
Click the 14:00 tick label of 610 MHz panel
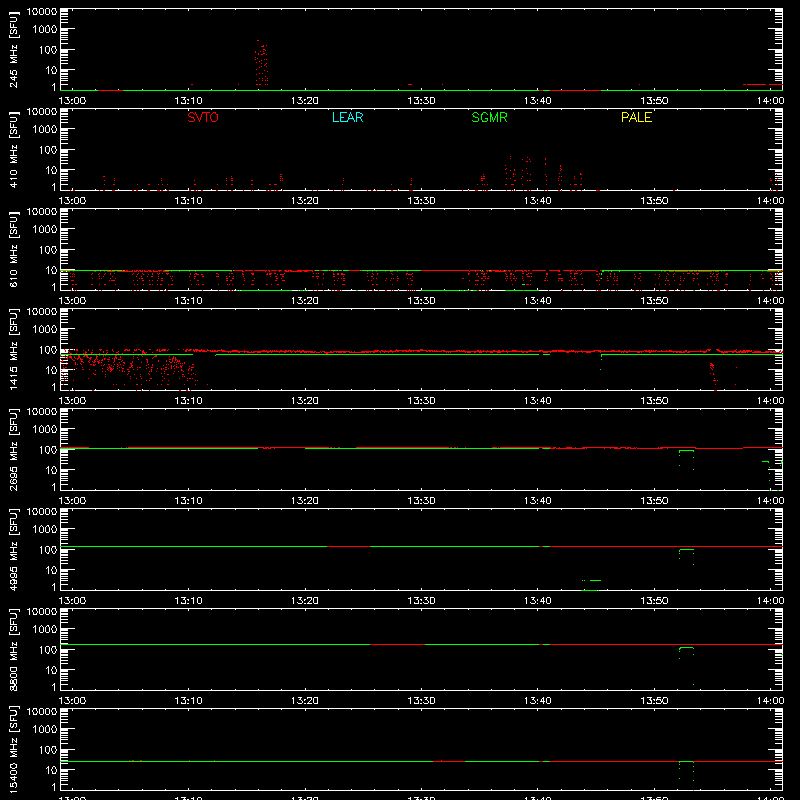coord(770,301)
